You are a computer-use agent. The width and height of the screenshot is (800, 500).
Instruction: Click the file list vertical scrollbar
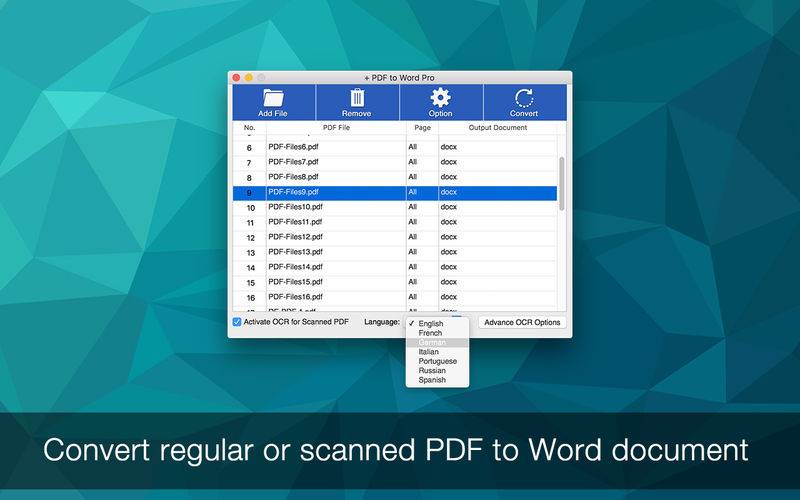[x=561, y=183]
